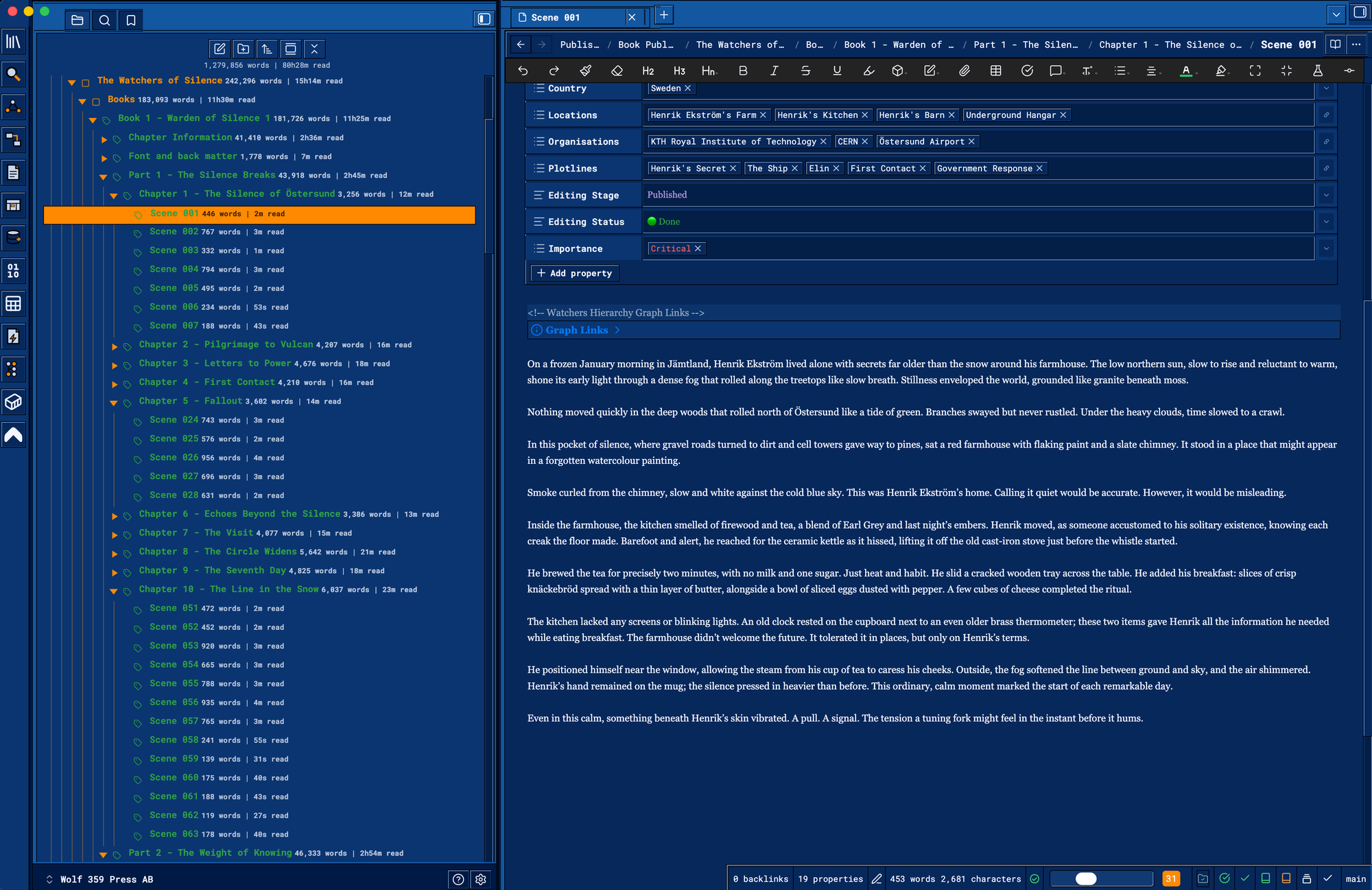The height and width of the screenshot is (890, 1372).
Task: Click the binary 0110 ribbon icon
Action: (x=14, y=270)
